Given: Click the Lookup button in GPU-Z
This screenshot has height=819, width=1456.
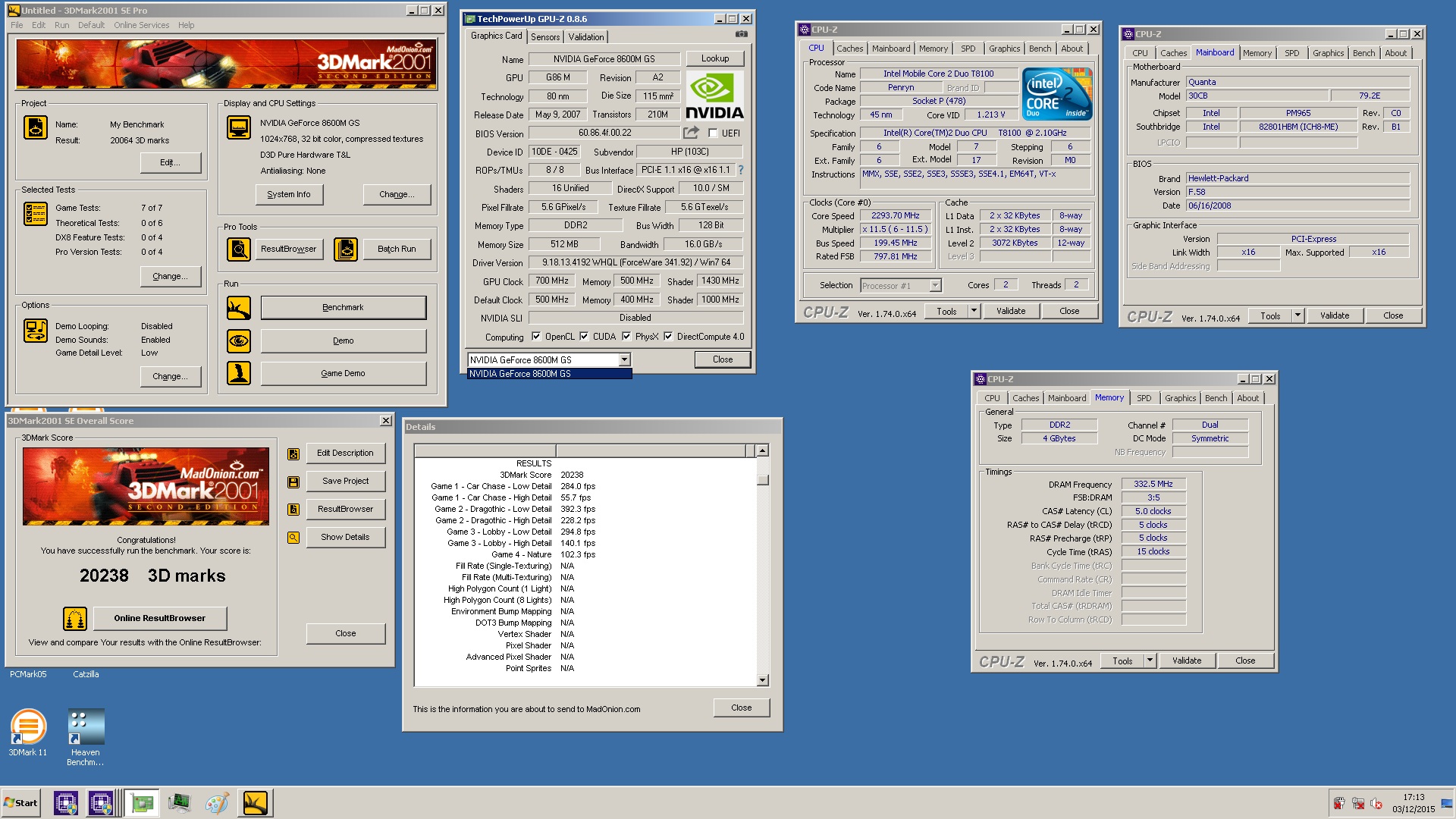Looking at the screenshot, I should (715, 58).
